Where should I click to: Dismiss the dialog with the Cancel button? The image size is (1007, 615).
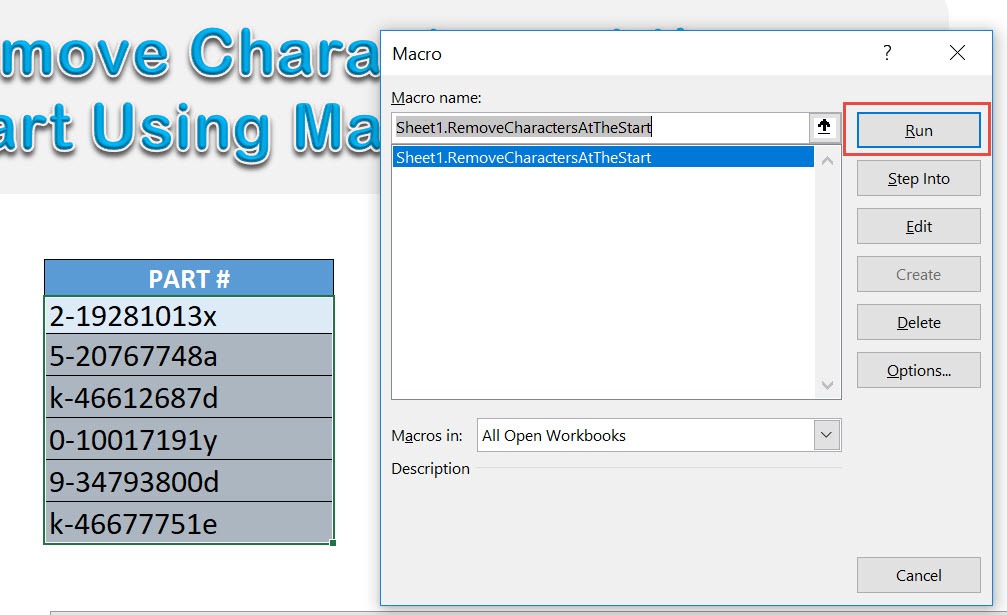[918, 575]
